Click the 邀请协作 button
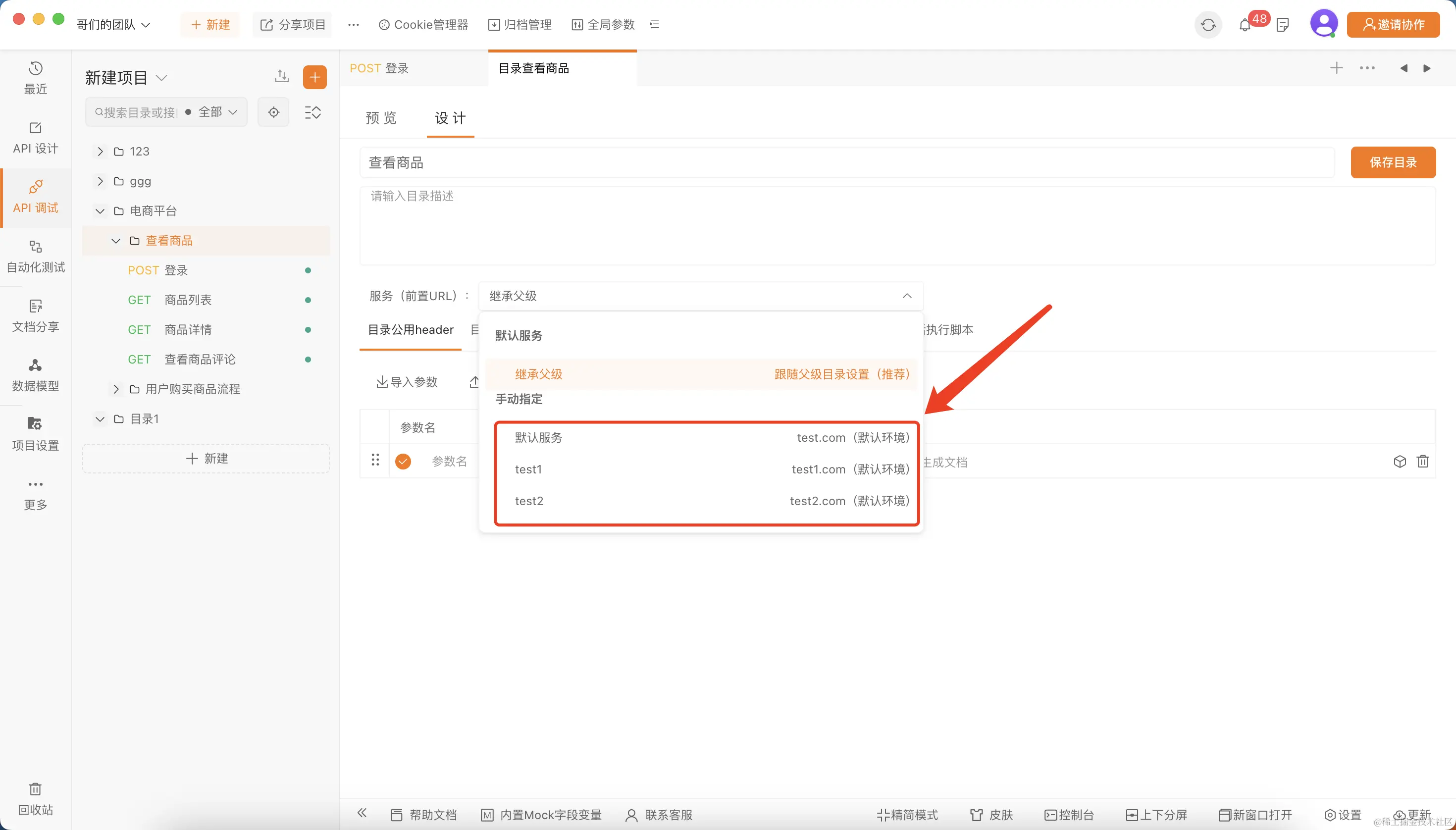The height and width of the screenshot is (830, 1456). coord(1393,25)
